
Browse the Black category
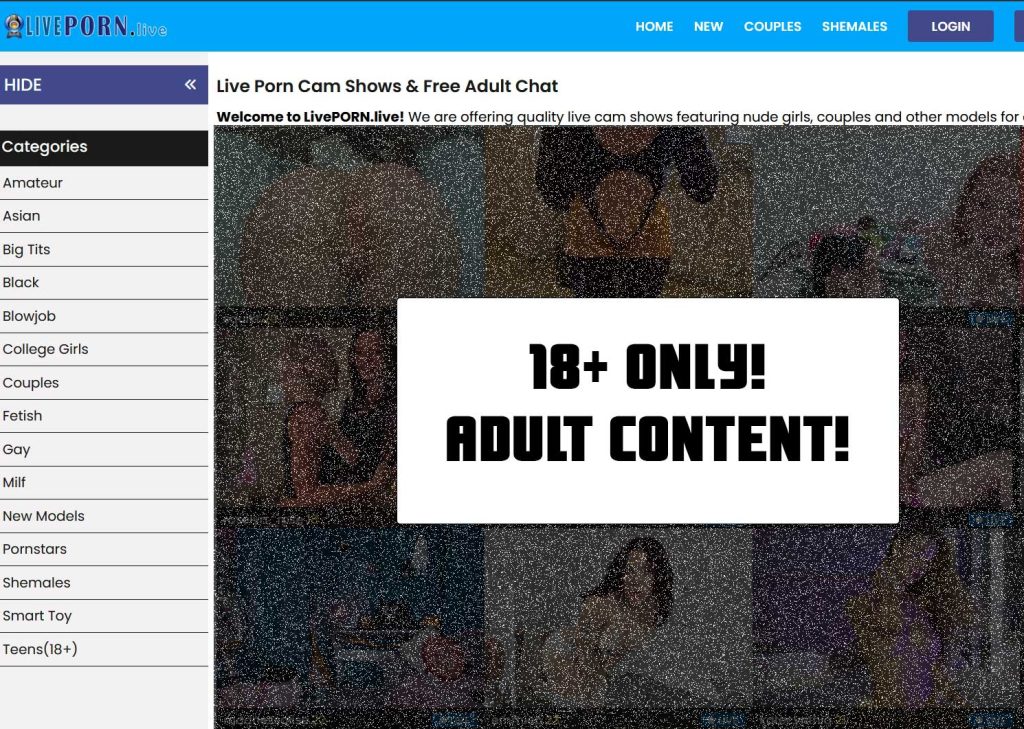click(21, 283)
